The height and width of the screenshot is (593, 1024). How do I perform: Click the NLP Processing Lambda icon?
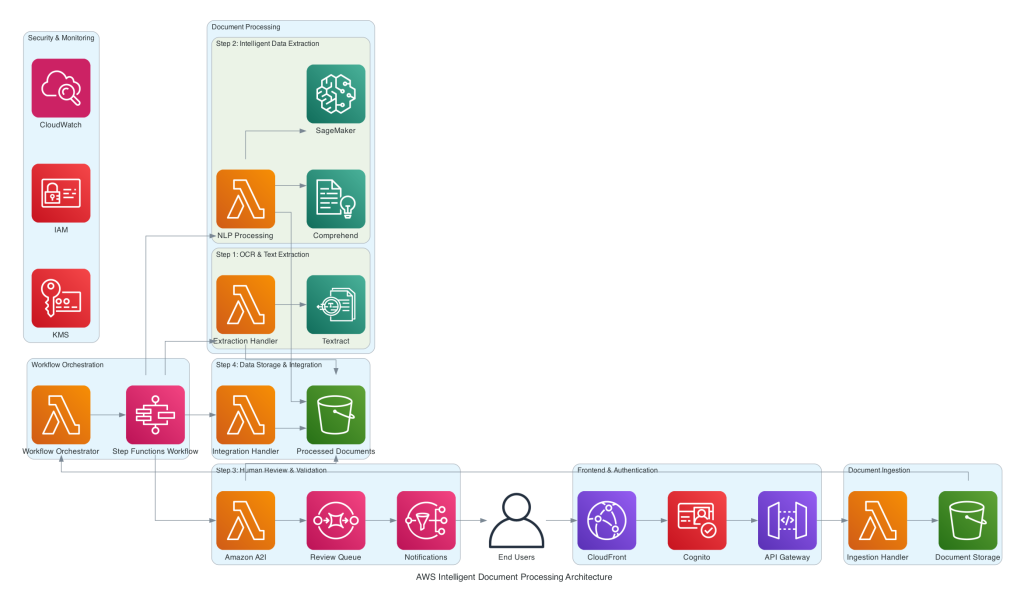pyautogui.click(x=246, y=199)
